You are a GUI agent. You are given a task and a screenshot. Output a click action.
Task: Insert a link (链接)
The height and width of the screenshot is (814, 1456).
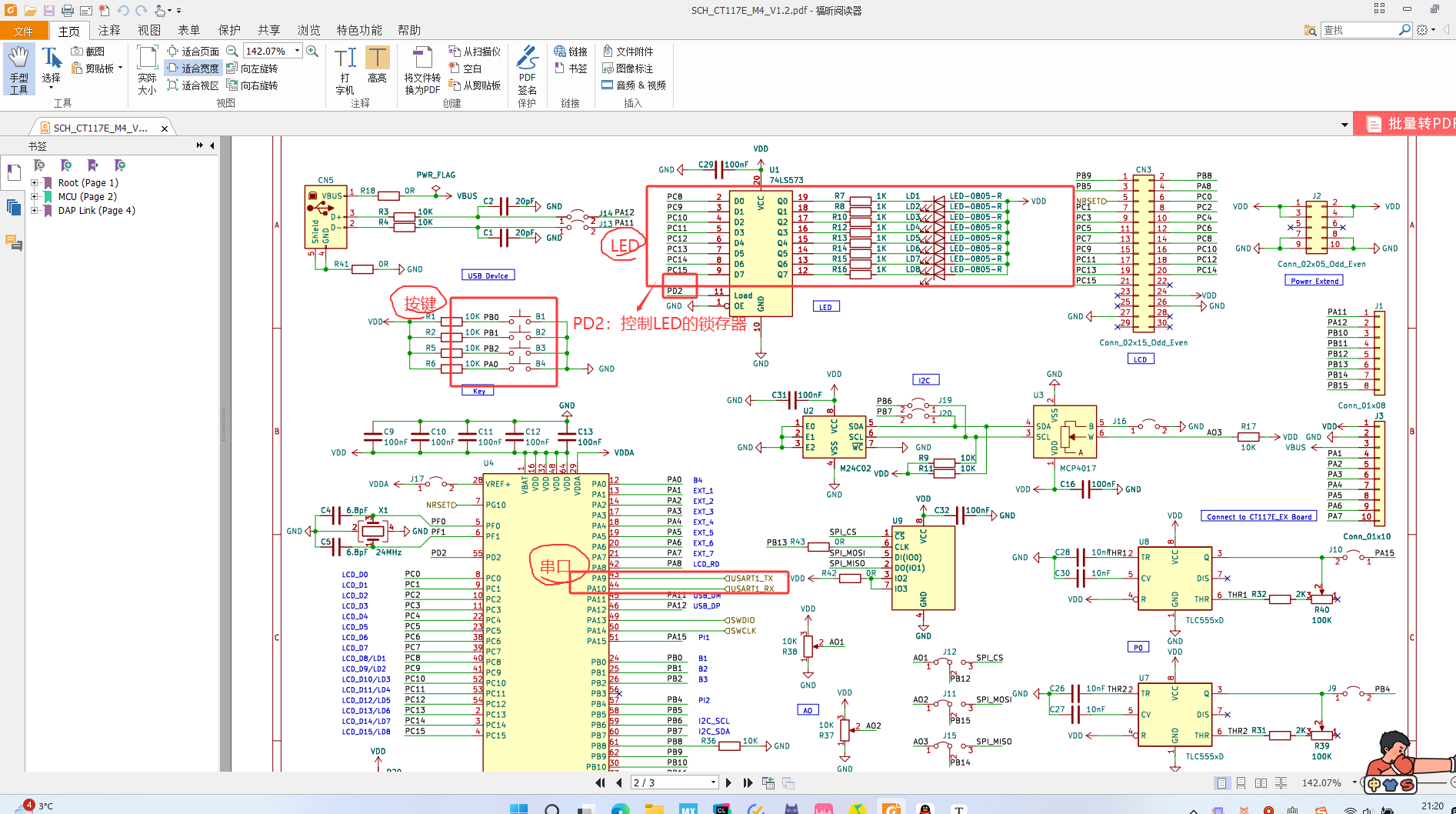coord(571,51)
